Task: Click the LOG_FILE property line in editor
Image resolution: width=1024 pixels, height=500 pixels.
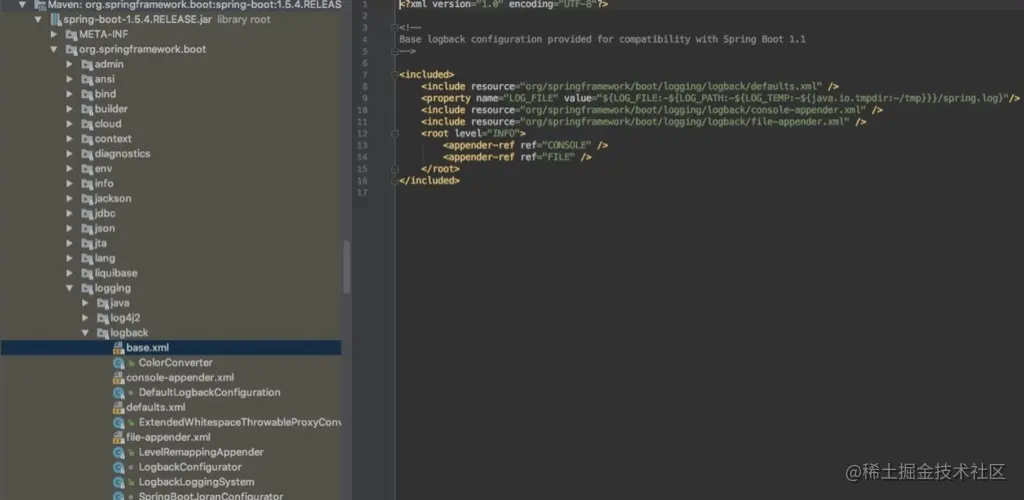Action: coord(720,98)
